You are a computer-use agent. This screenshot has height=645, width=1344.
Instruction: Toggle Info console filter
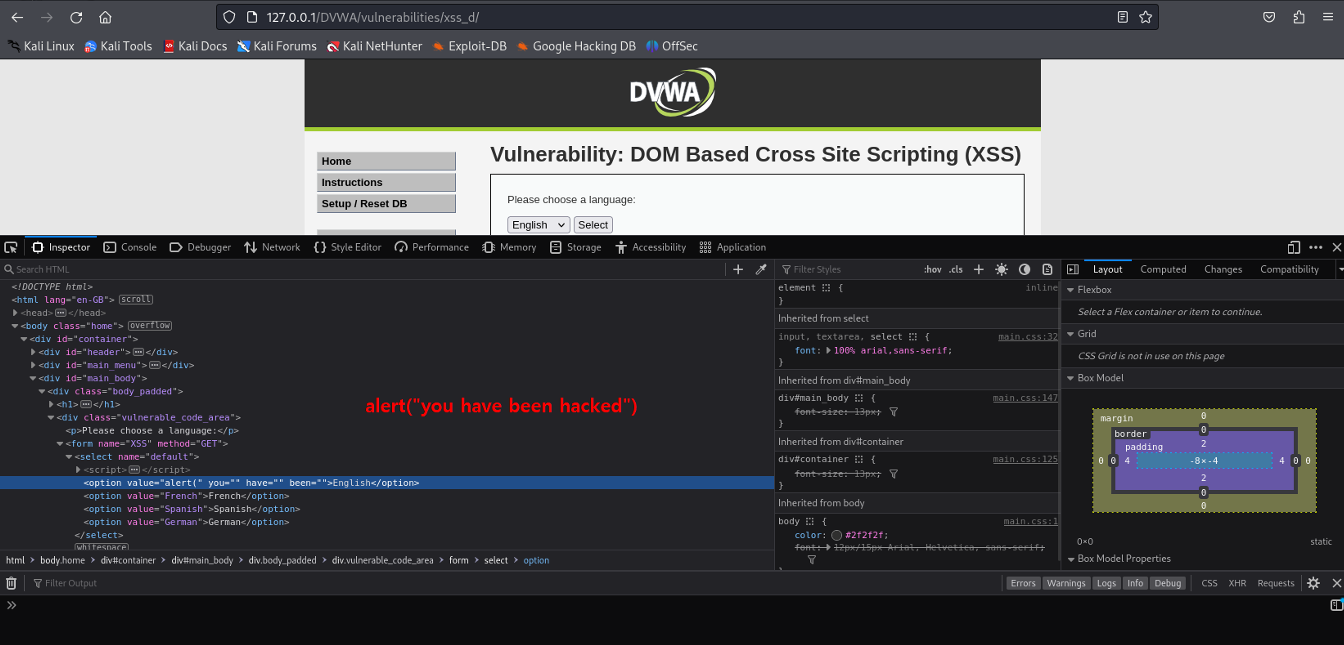1134,583
